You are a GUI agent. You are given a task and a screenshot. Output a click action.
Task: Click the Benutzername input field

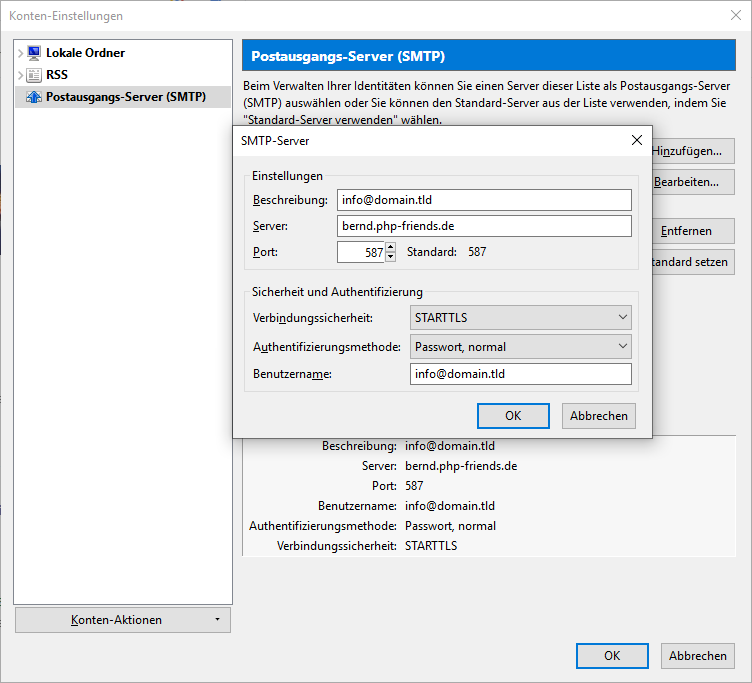click(x=520, y=374)
